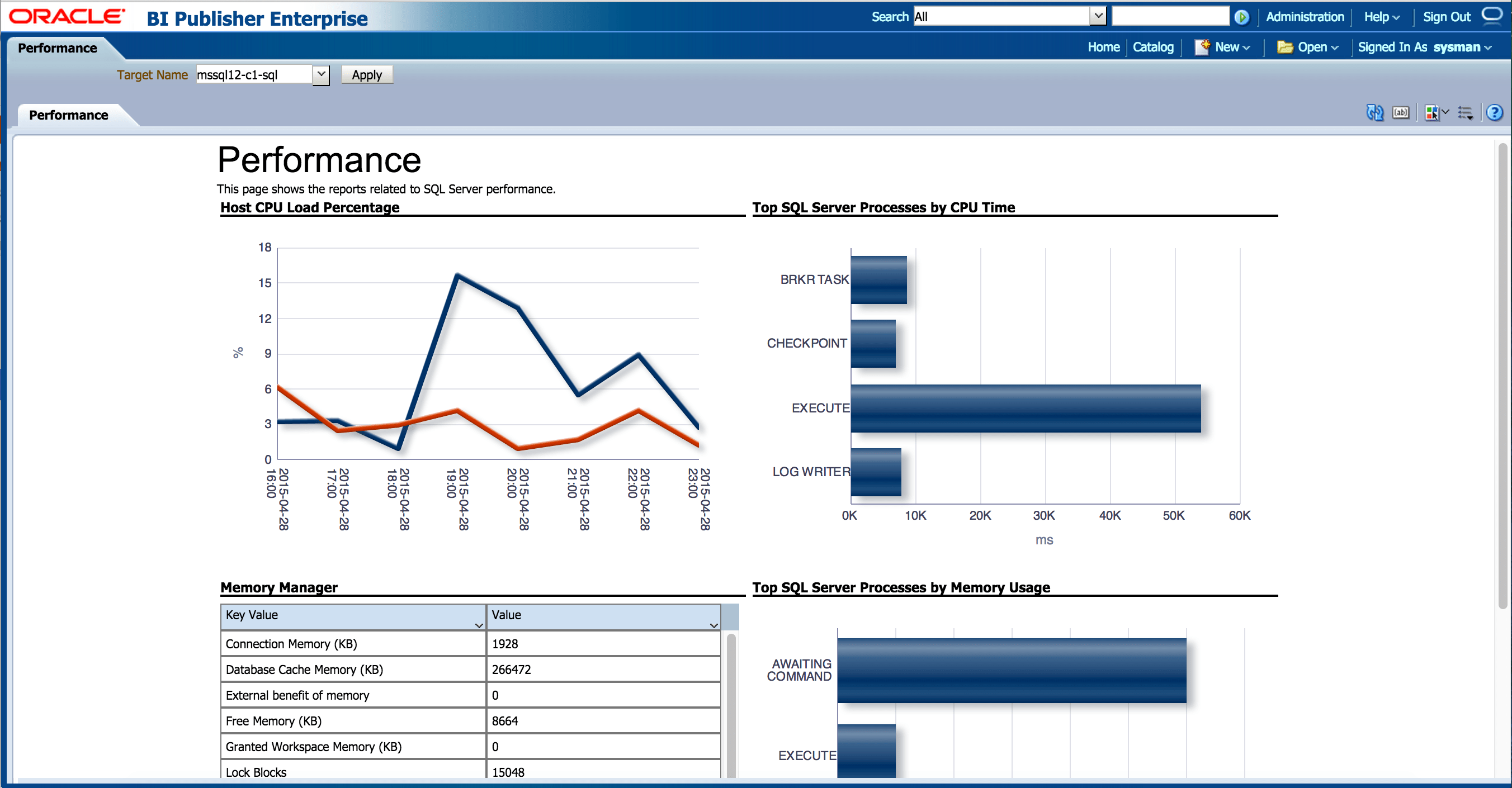Expand the Target Name dropdown
This screenshot has height=788, width=1512.
[x=320, y=74]
